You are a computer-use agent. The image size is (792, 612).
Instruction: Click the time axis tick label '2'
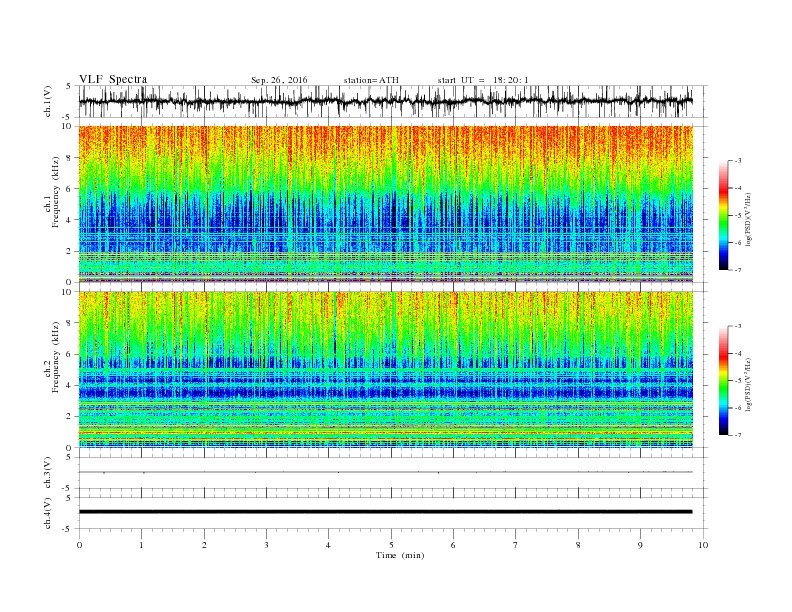coord(204,545)
